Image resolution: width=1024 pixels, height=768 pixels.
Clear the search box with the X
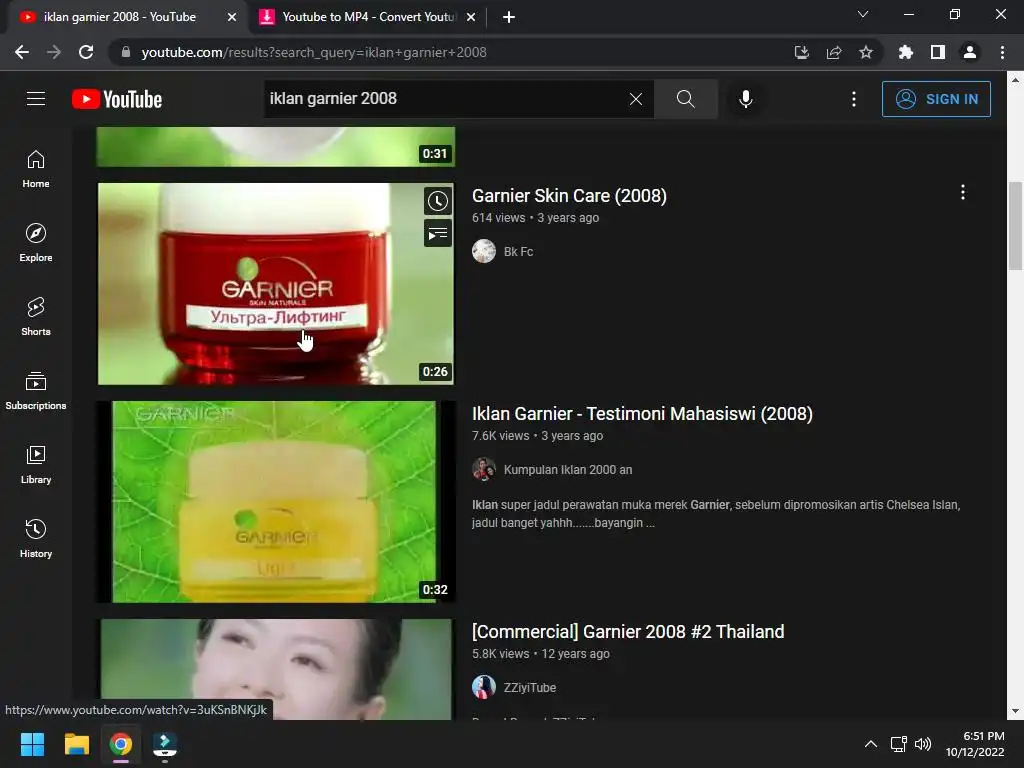(x=635, y=99)
